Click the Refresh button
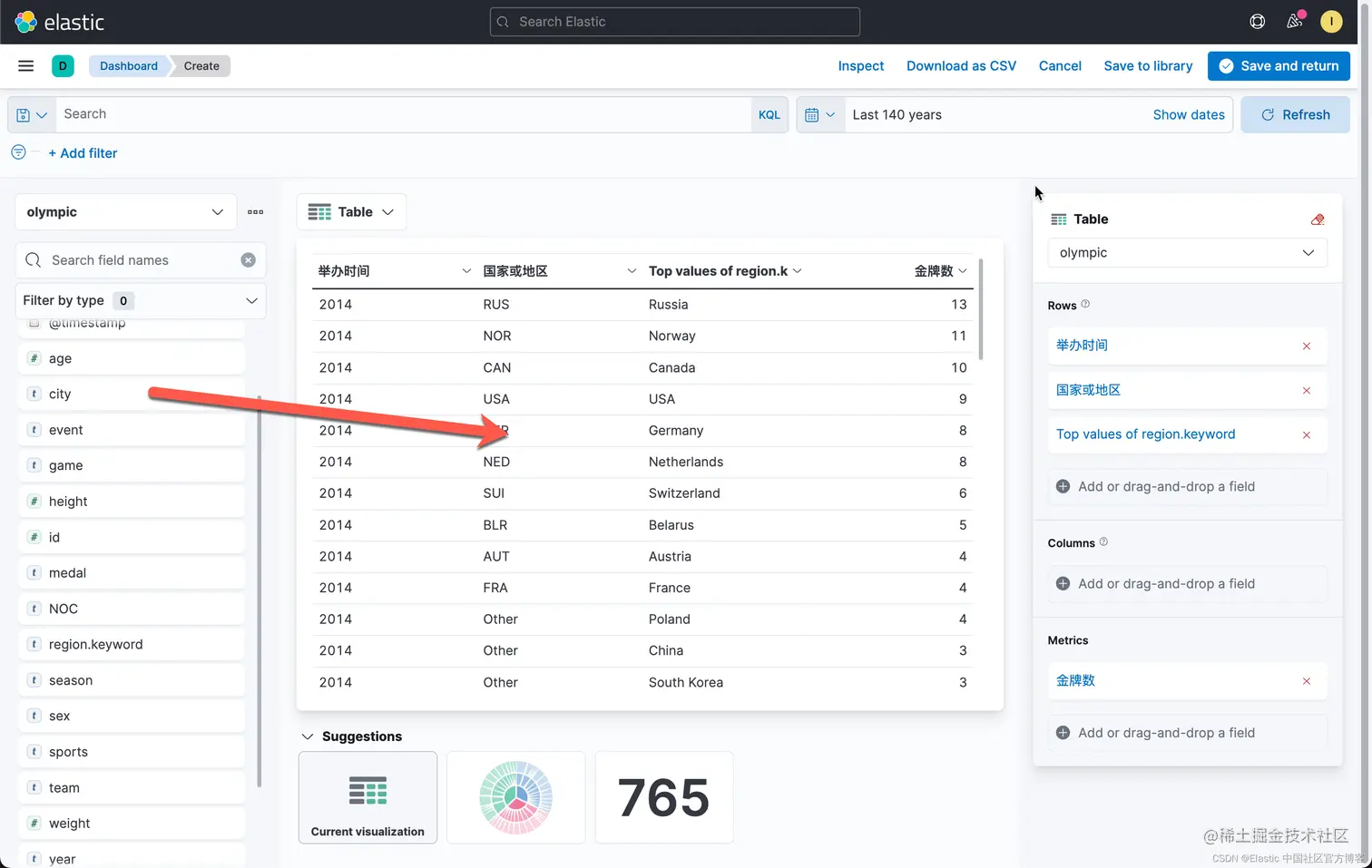 1295,115
